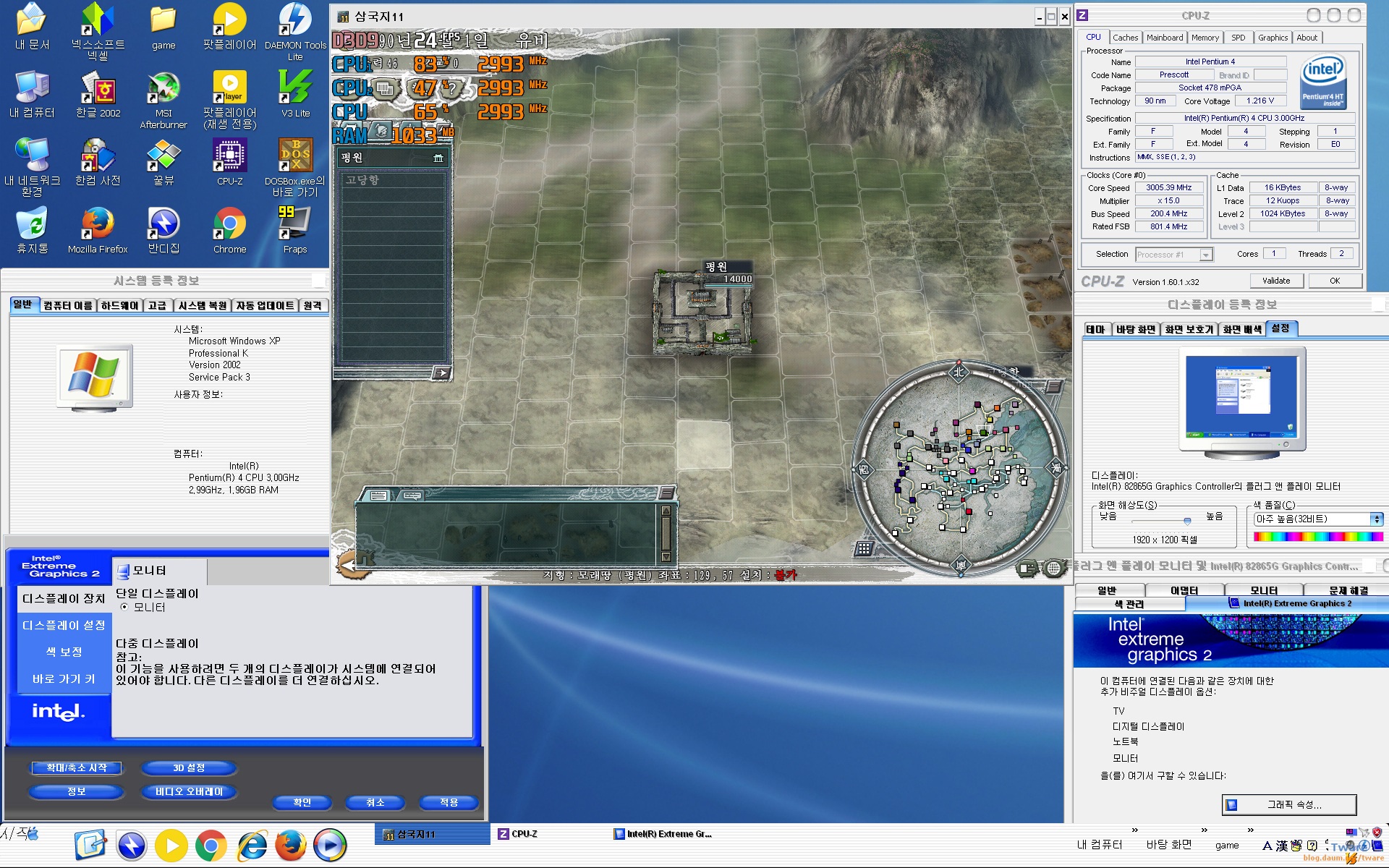
Task: Open the Mainboard tab in CPU-Z
Action: pyautogui.click(x=1164, y=38)
